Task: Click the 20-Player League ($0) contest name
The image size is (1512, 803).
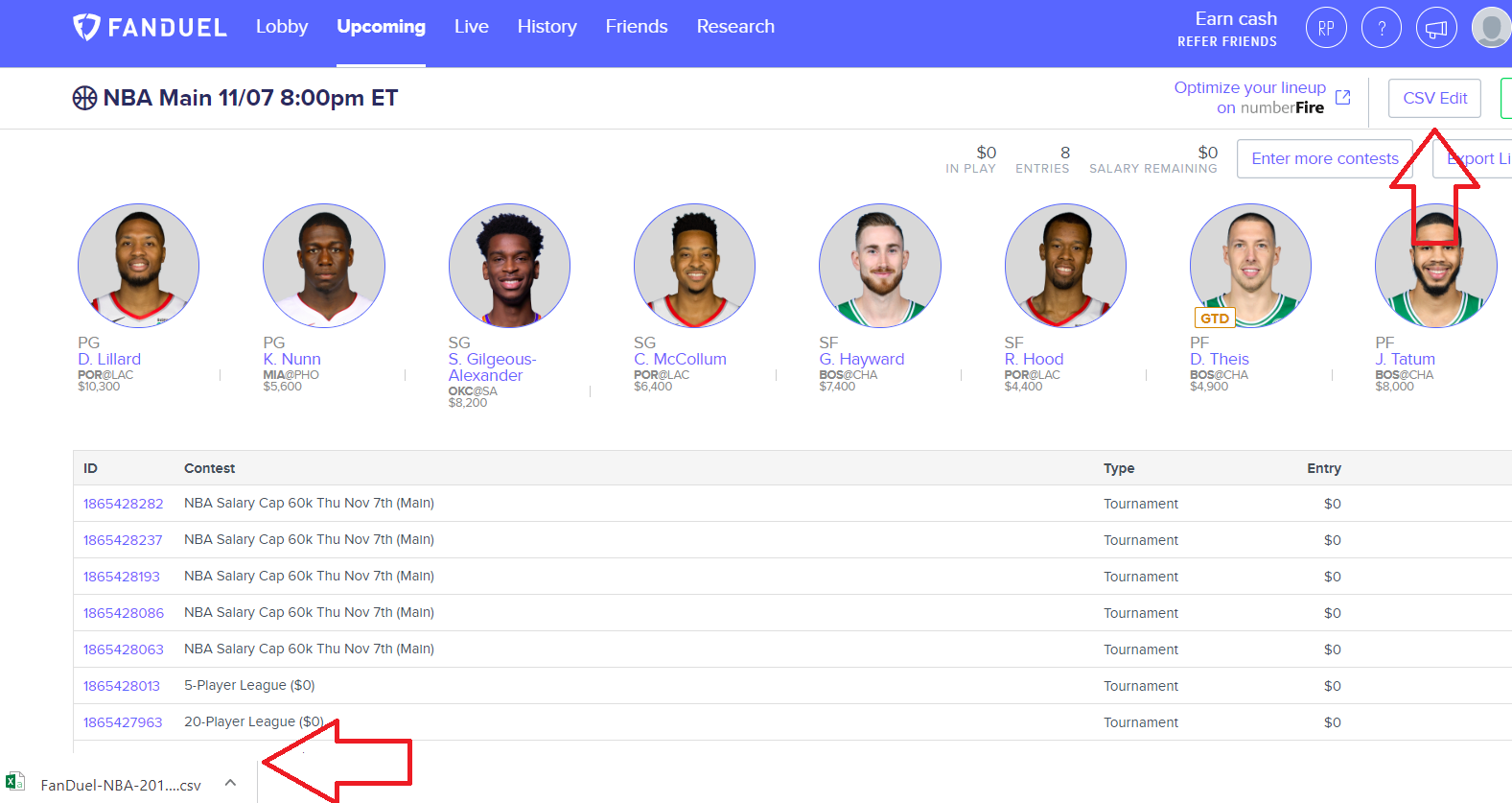Action: (x=254, y=721)
